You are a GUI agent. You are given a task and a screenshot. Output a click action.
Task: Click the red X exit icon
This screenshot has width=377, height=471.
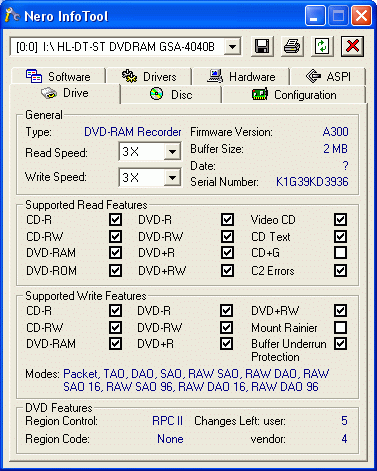pos(352,46)
